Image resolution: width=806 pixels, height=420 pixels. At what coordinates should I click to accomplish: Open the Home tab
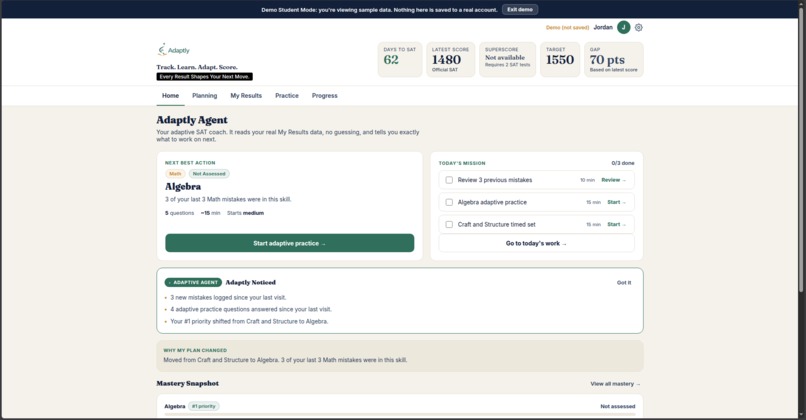[171, 96]
